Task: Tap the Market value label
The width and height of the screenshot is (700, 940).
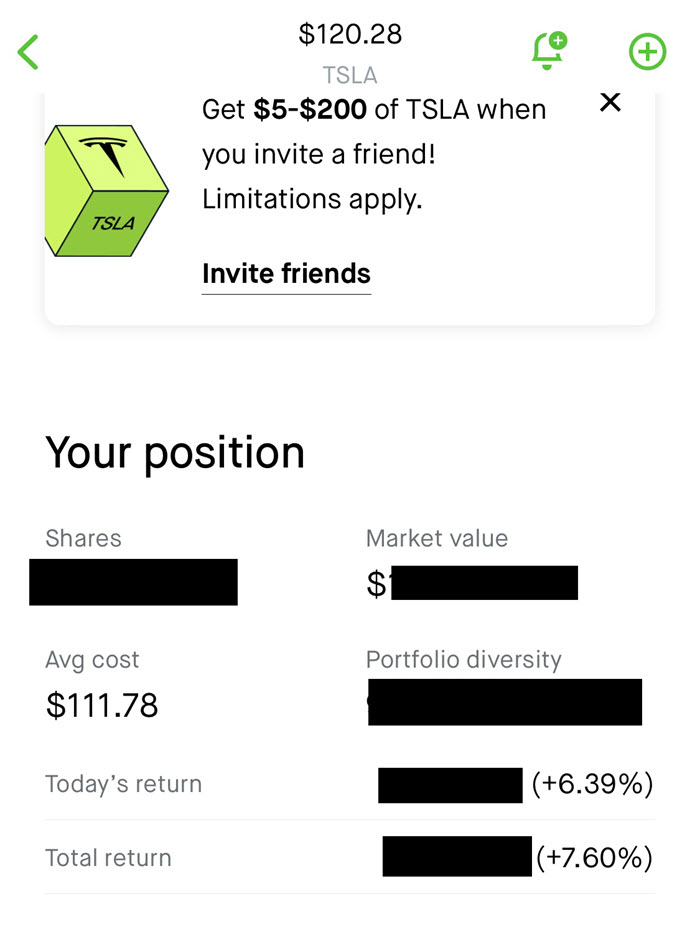Action: coord(437,538)
